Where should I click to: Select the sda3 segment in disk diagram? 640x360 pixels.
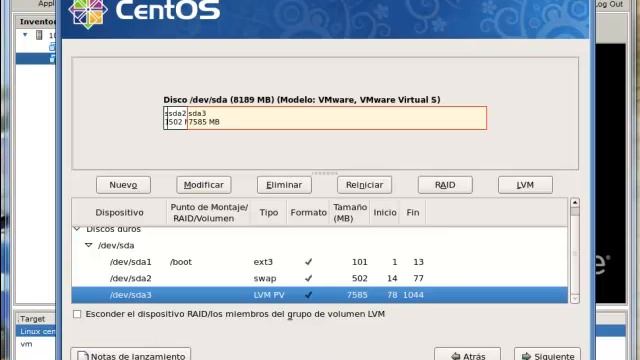(x=337, y=118)
